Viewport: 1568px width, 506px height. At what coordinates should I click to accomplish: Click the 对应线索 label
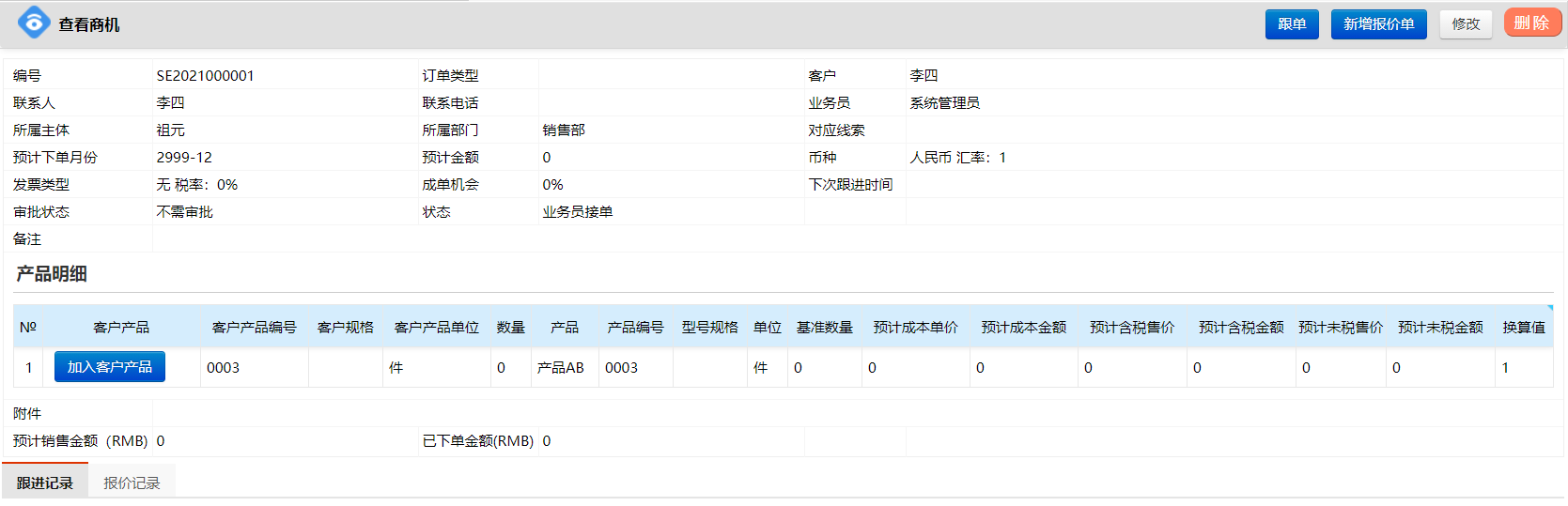[836, 130]
